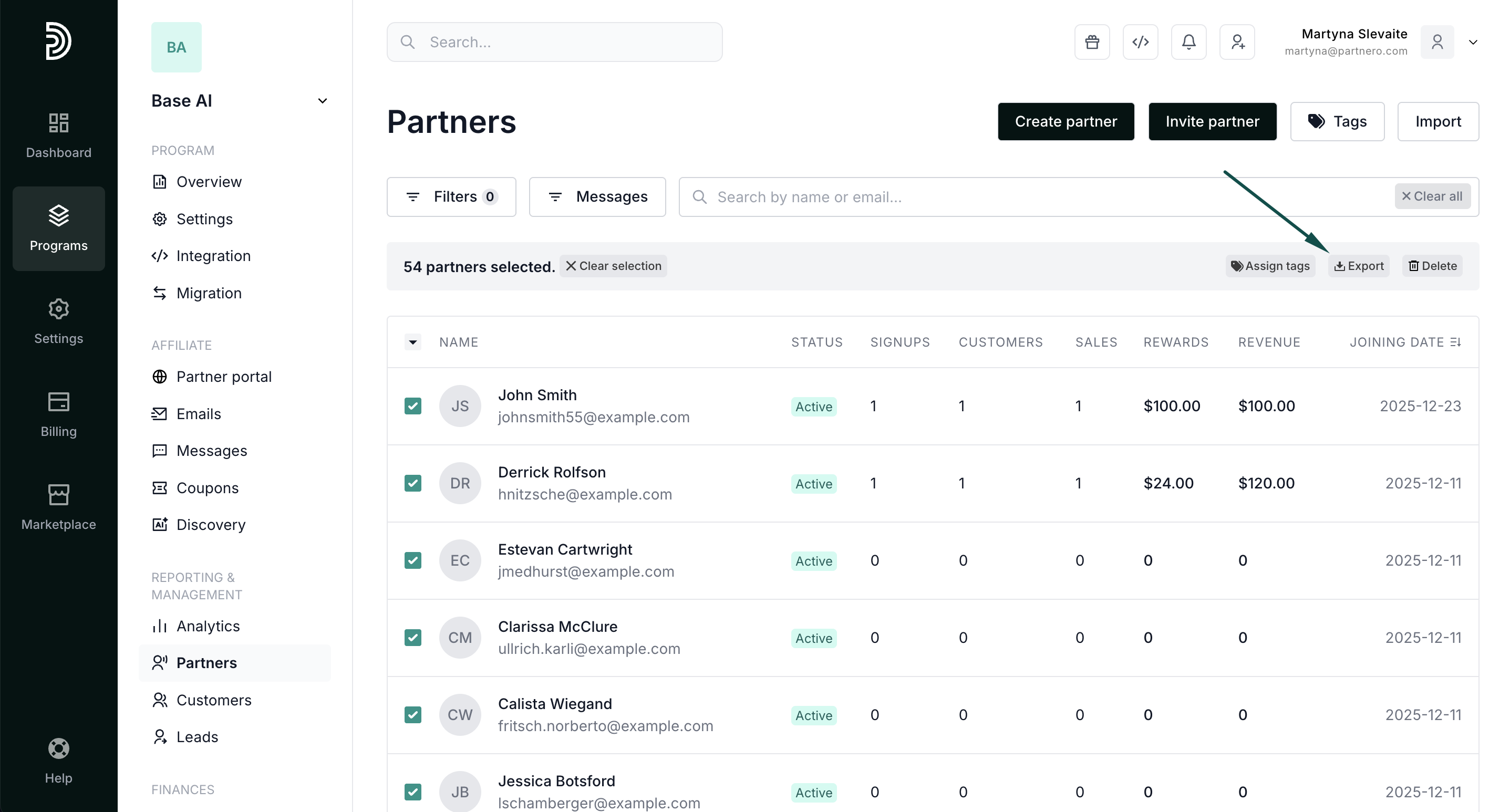This screenshot has width=1510, height=812.
Task: Click the Create partner button
Action: pyautogui.click(x=1065, y=121)
